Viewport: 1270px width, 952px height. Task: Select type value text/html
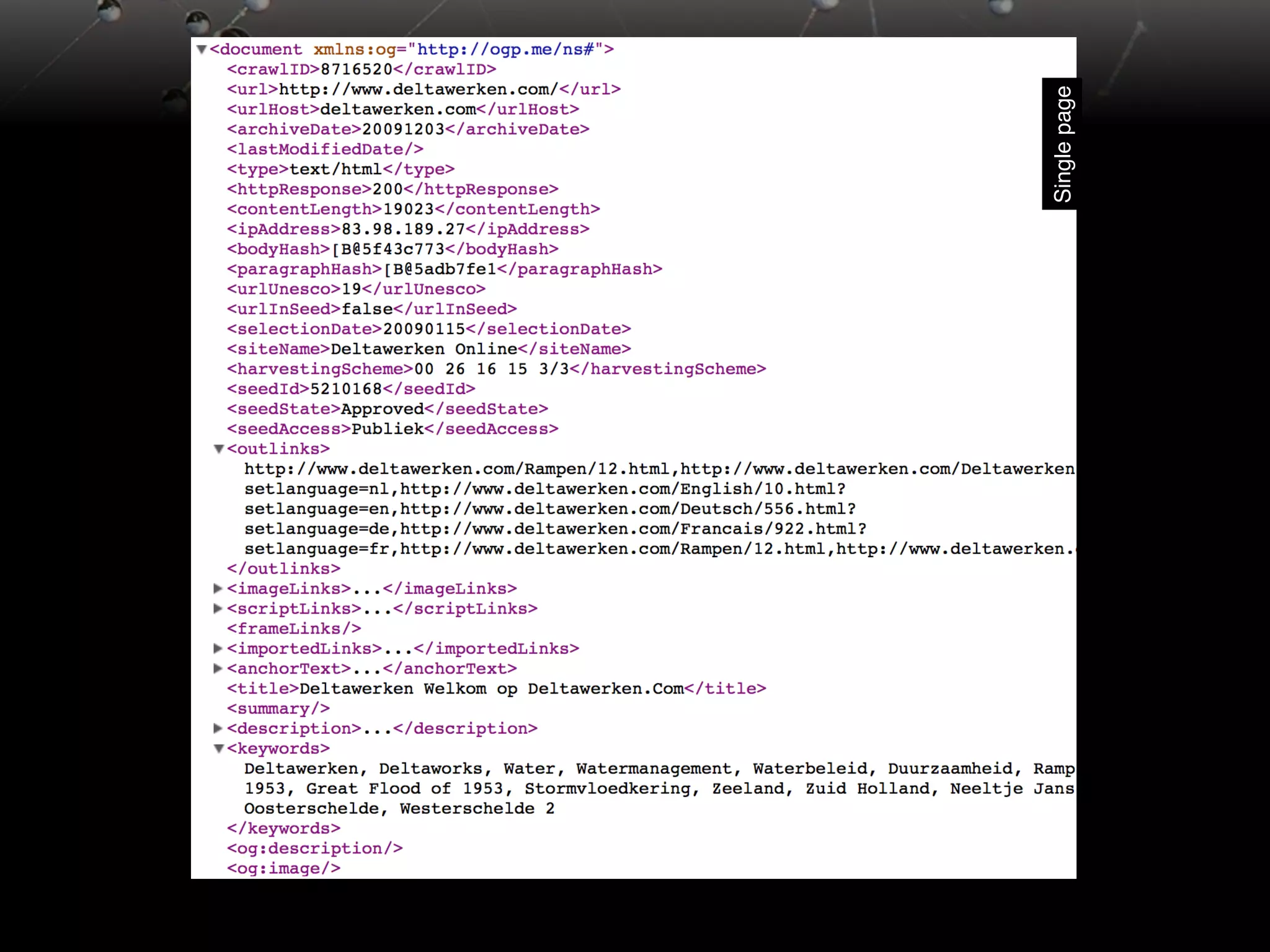335,169
